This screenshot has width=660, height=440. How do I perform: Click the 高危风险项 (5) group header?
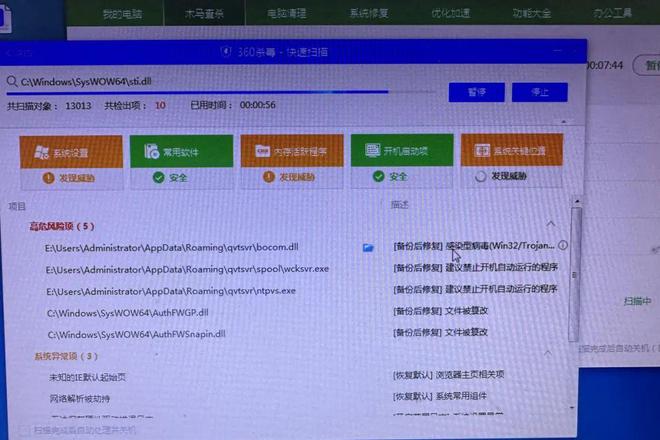click(x=62, y=227)
